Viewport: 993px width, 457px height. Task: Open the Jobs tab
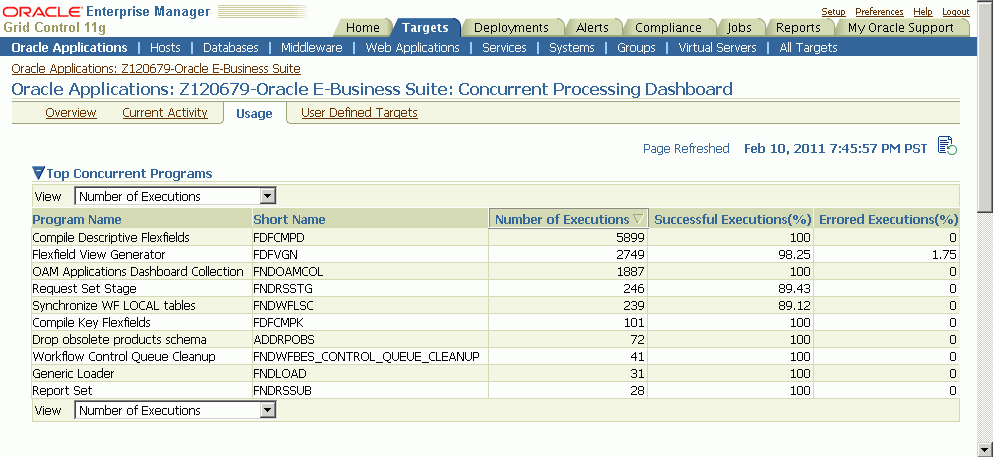tap(739, 27)
